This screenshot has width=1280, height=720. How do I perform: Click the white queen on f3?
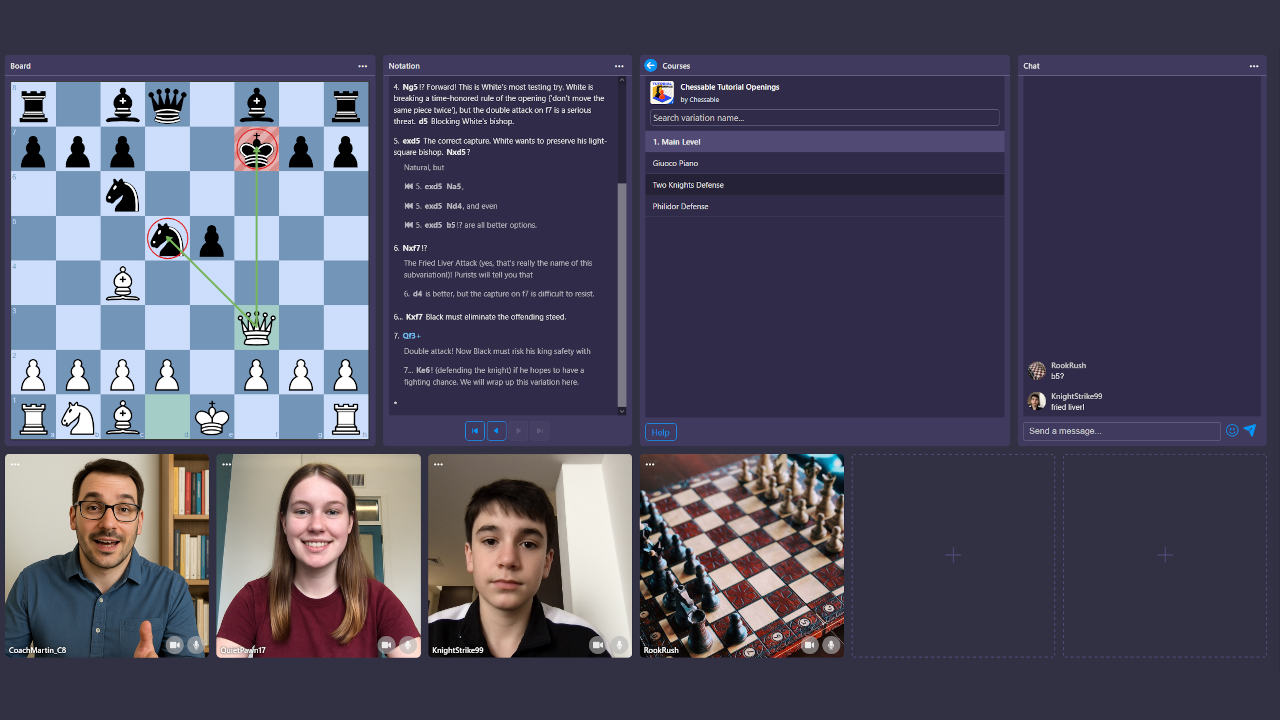(257, 328)
